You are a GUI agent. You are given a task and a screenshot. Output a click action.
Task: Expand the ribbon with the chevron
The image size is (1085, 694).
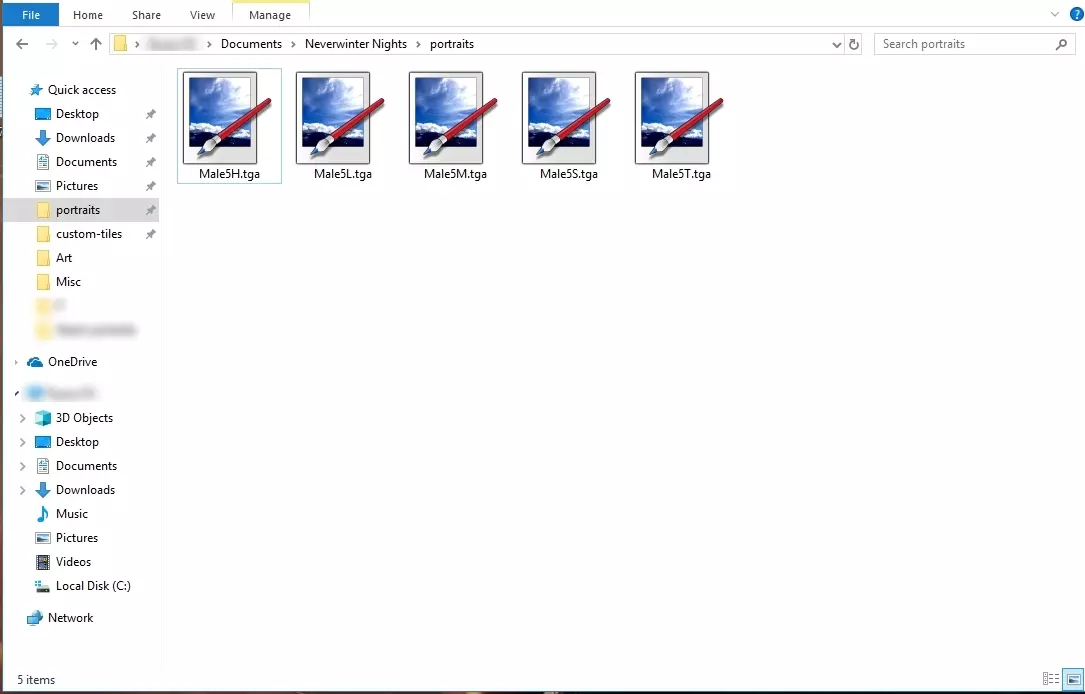[x=1055, y=14]
